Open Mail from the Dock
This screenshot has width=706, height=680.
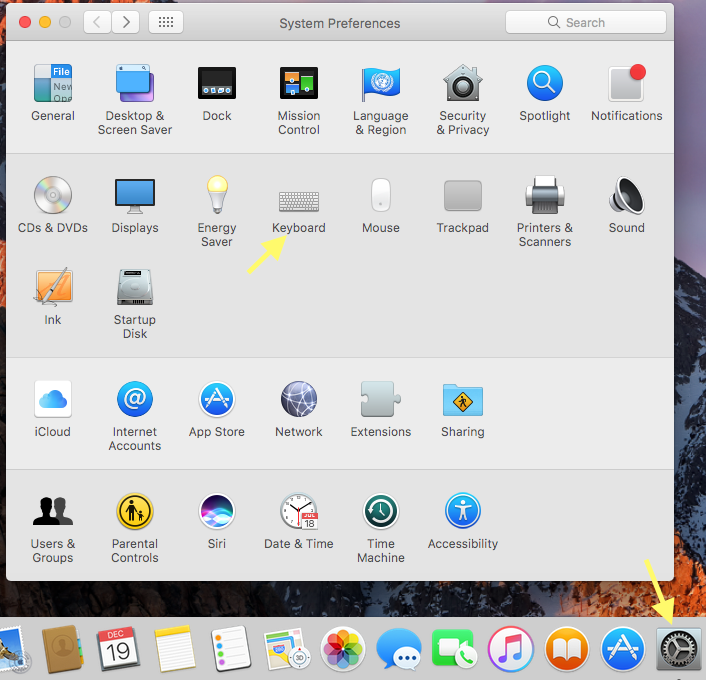click(13, 649)
